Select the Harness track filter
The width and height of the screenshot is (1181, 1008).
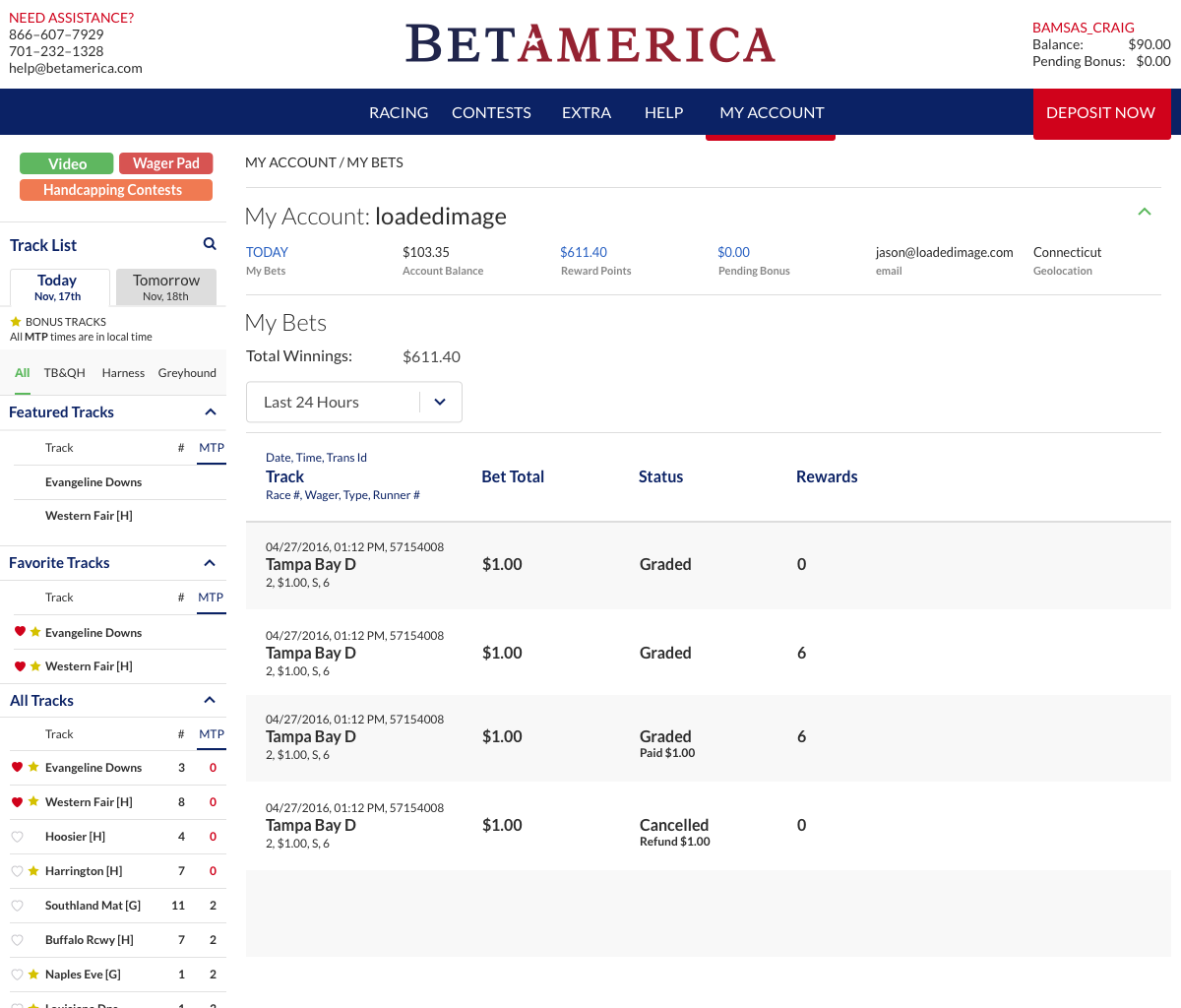tap(123, 373)
